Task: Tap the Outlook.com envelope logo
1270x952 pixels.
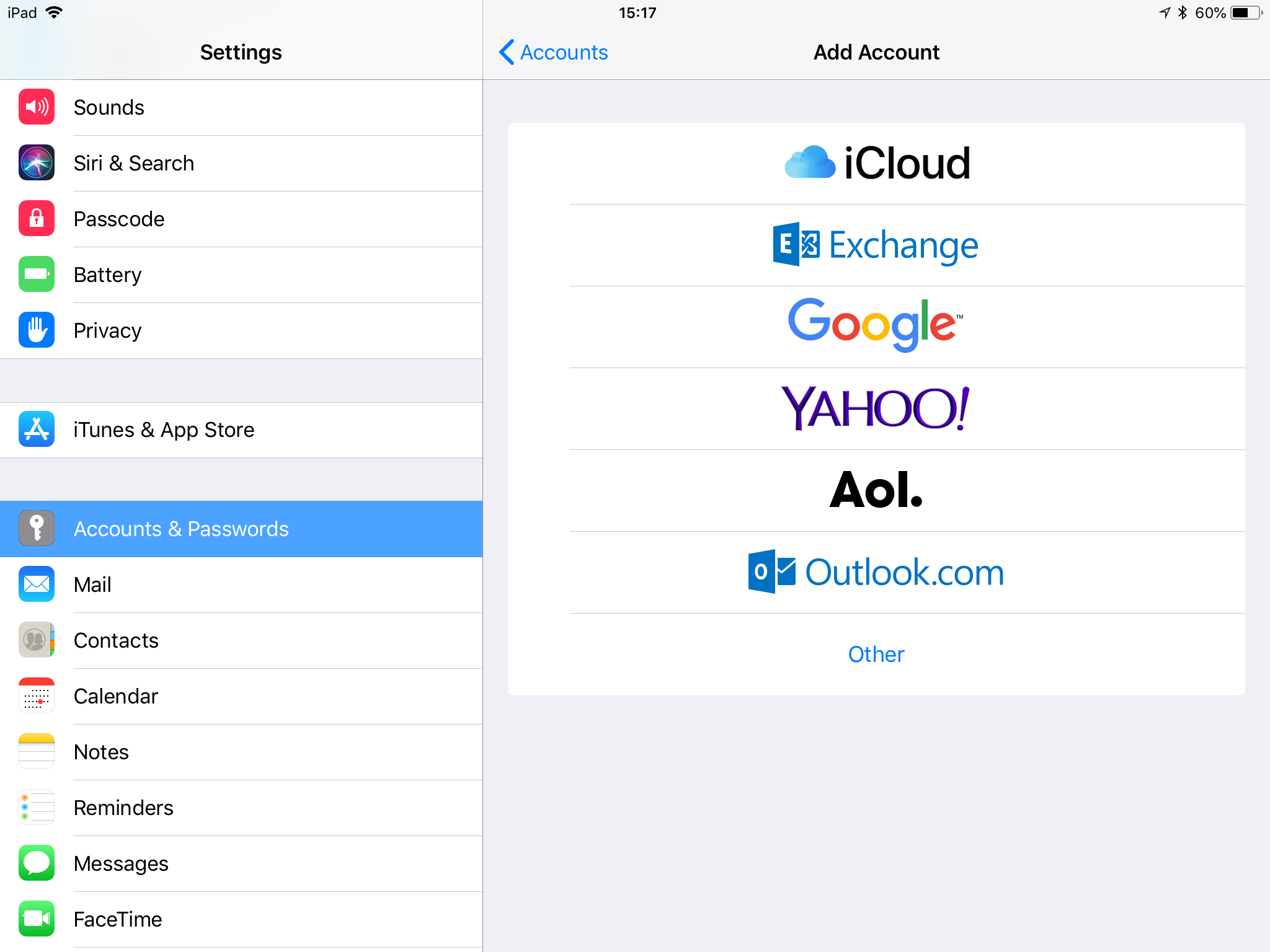Action: coord(772,571)
